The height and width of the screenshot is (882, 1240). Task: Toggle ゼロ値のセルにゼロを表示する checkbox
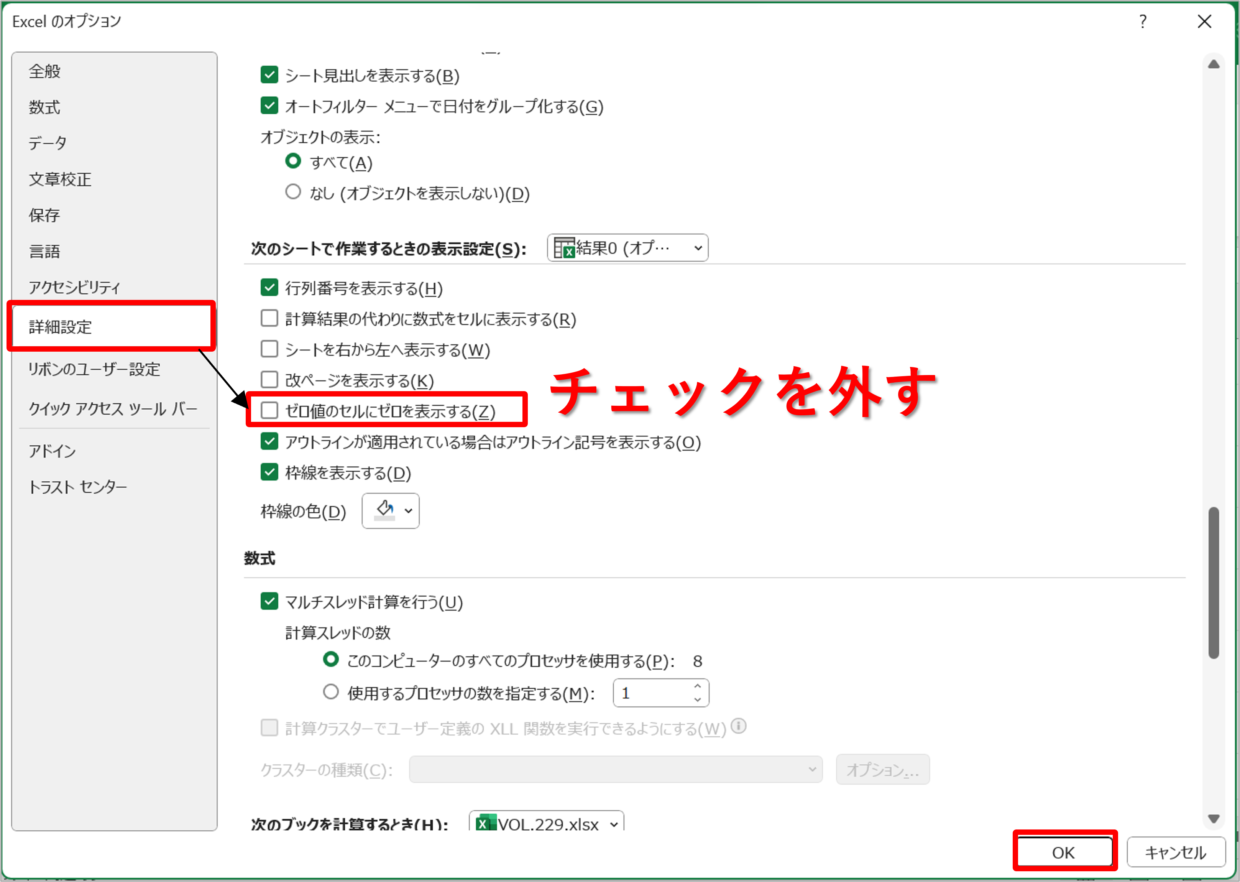pyautogui.click(x=269, y=411)
